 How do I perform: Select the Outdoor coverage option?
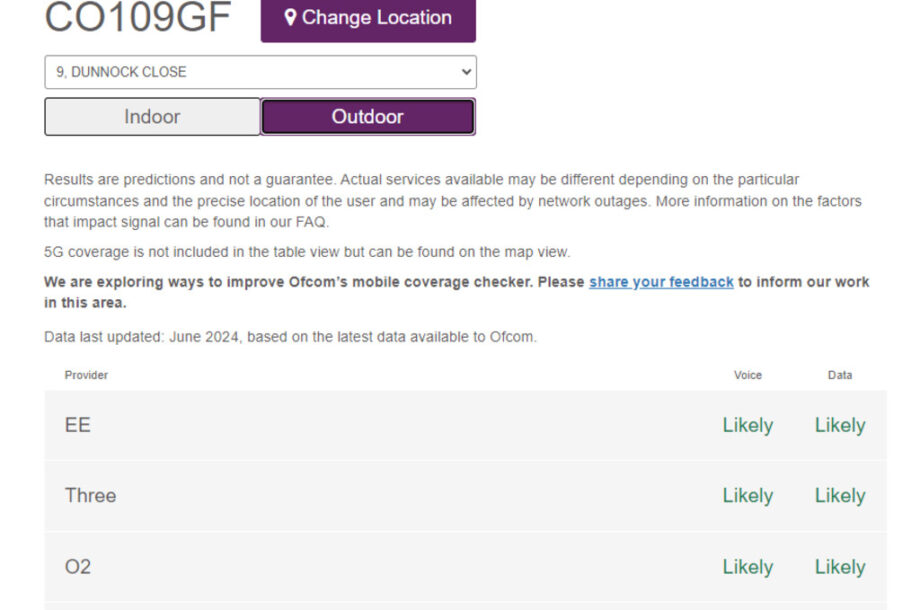(368, 117)
